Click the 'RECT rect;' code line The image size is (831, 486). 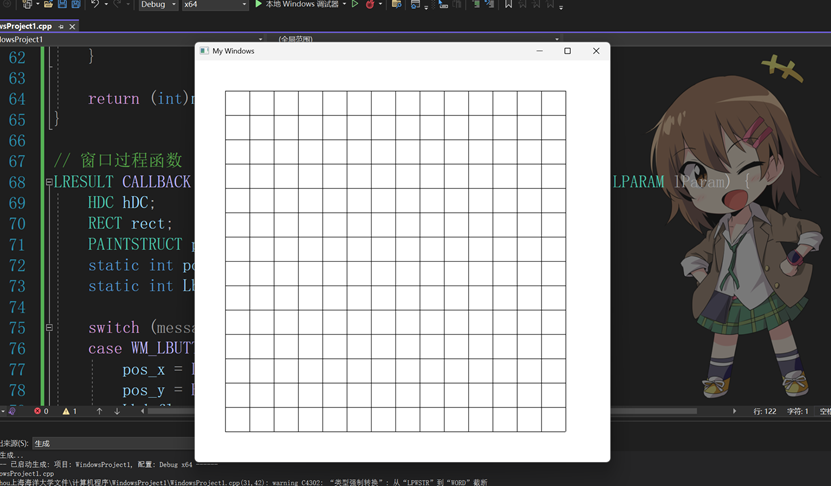[x=130, y=224]
